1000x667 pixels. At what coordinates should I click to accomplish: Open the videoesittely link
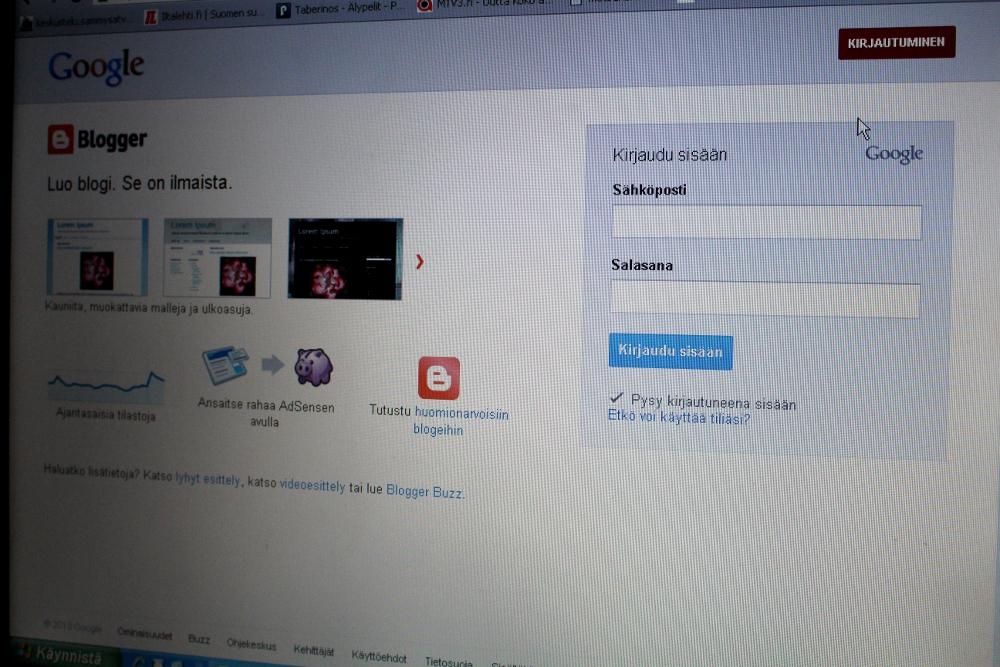click(x=312, y=485)
